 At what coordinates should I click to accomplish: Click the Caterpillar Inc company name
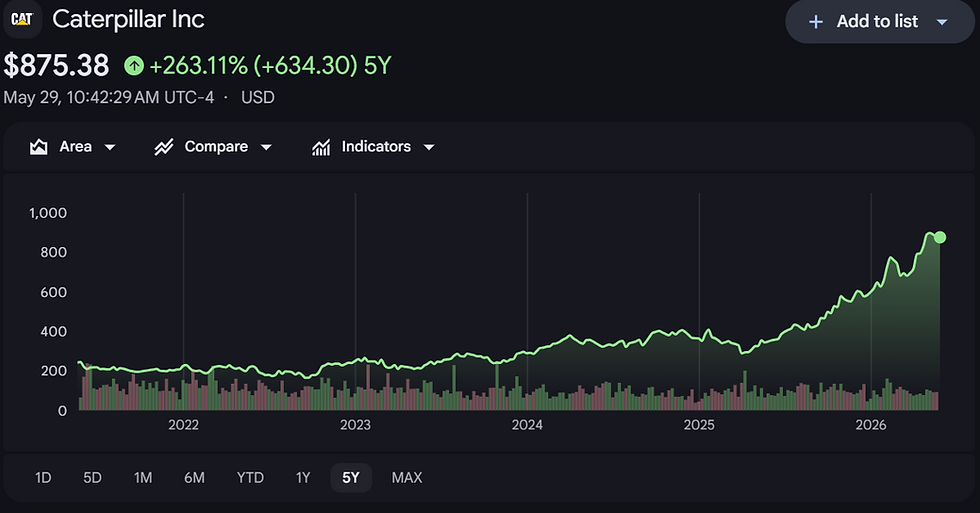128,19
